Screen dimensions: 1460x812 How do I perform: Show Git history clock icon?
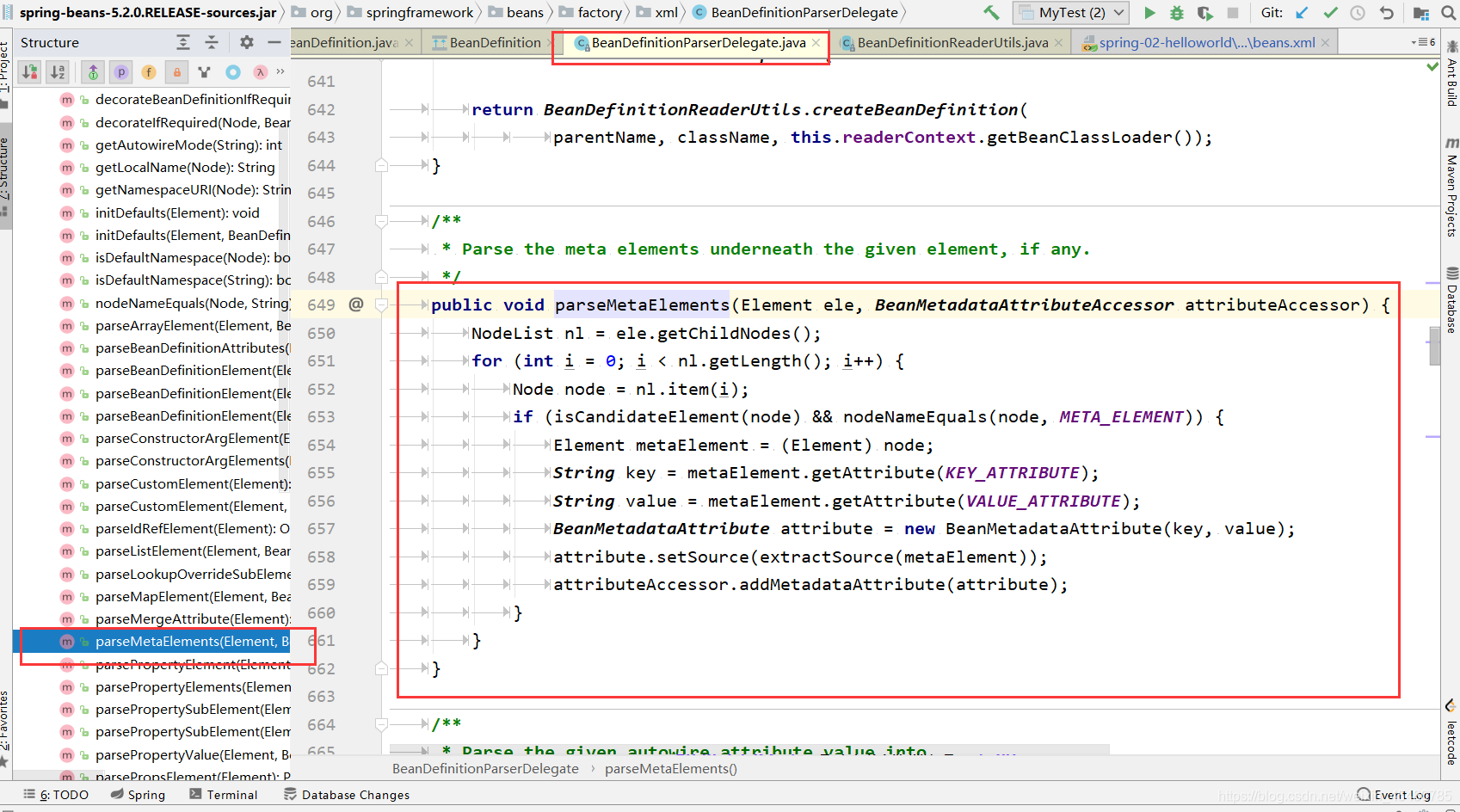coord(1358,13)
